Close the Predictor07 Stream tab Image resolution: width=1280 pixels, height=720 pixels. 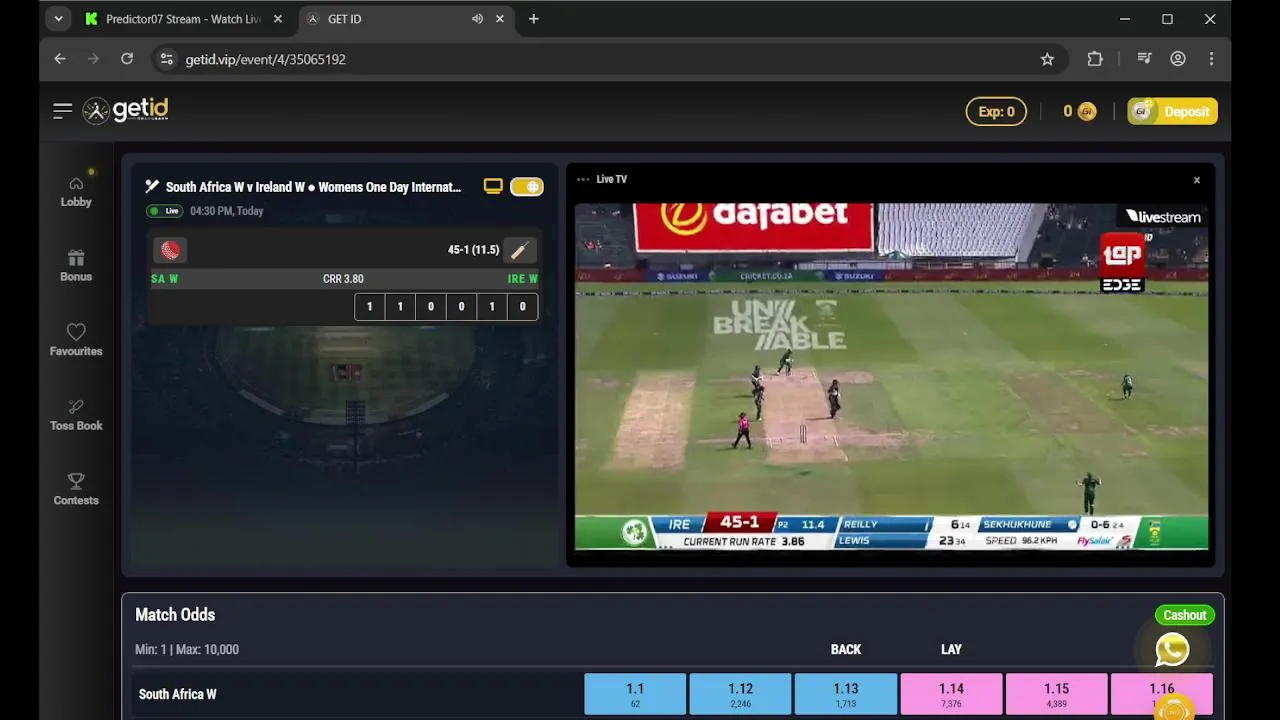[278, 19]
